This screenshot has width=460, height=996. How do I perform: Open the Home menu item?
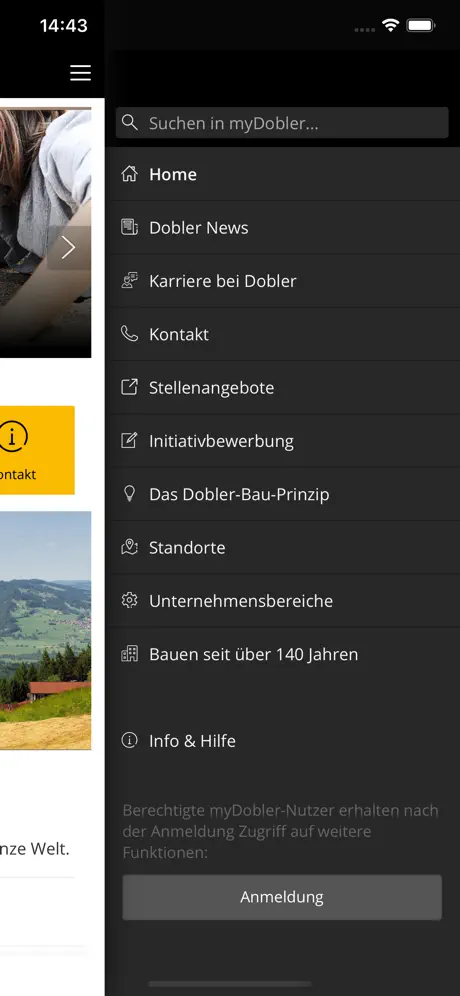[x=283, y=174]
